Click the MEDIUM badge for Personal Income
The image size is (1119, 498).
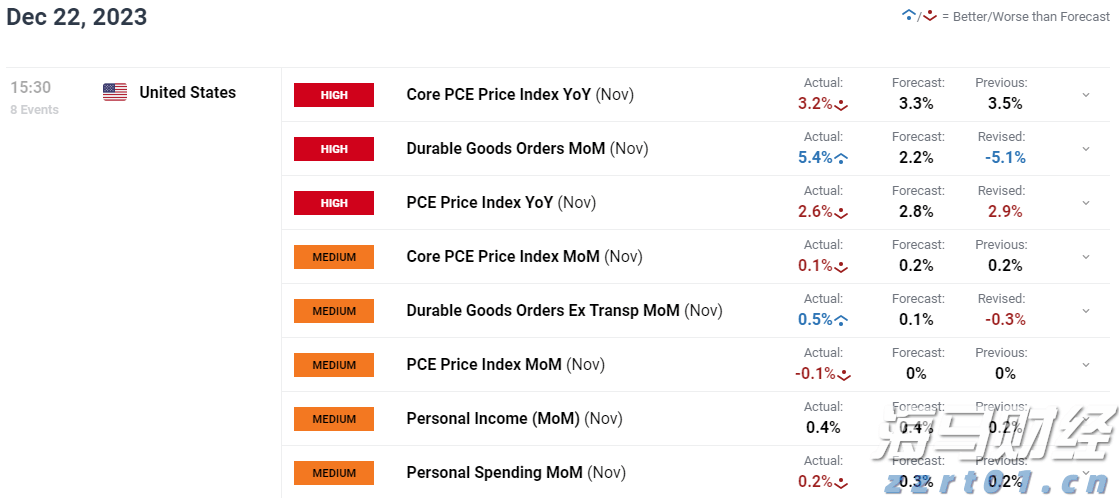click(x=334, y=419)
